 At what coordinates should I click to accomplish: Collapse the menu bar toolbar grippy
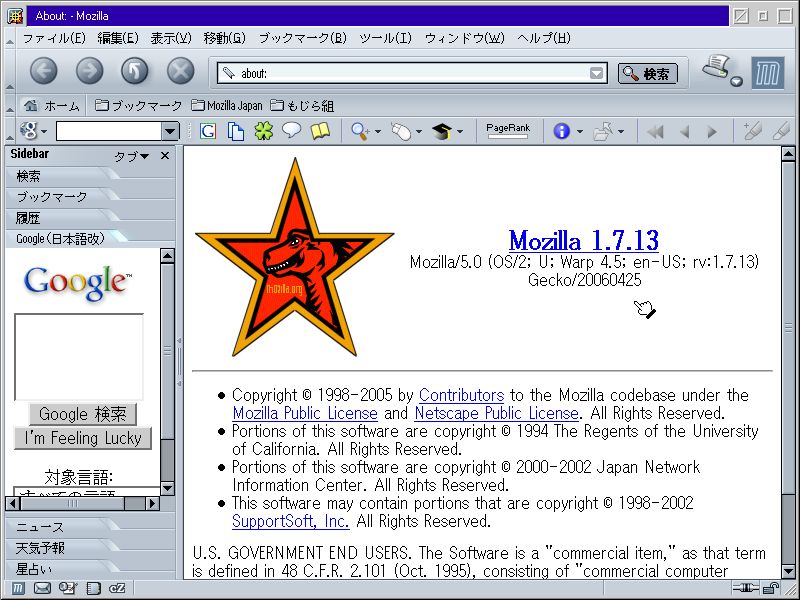[x=9, y=39]
